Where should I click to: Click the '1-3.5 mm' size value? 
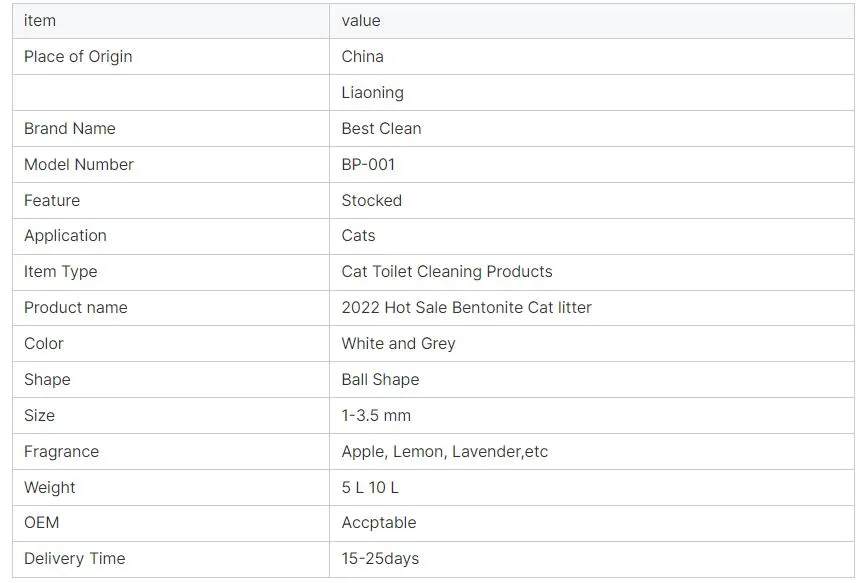point(376,415)
